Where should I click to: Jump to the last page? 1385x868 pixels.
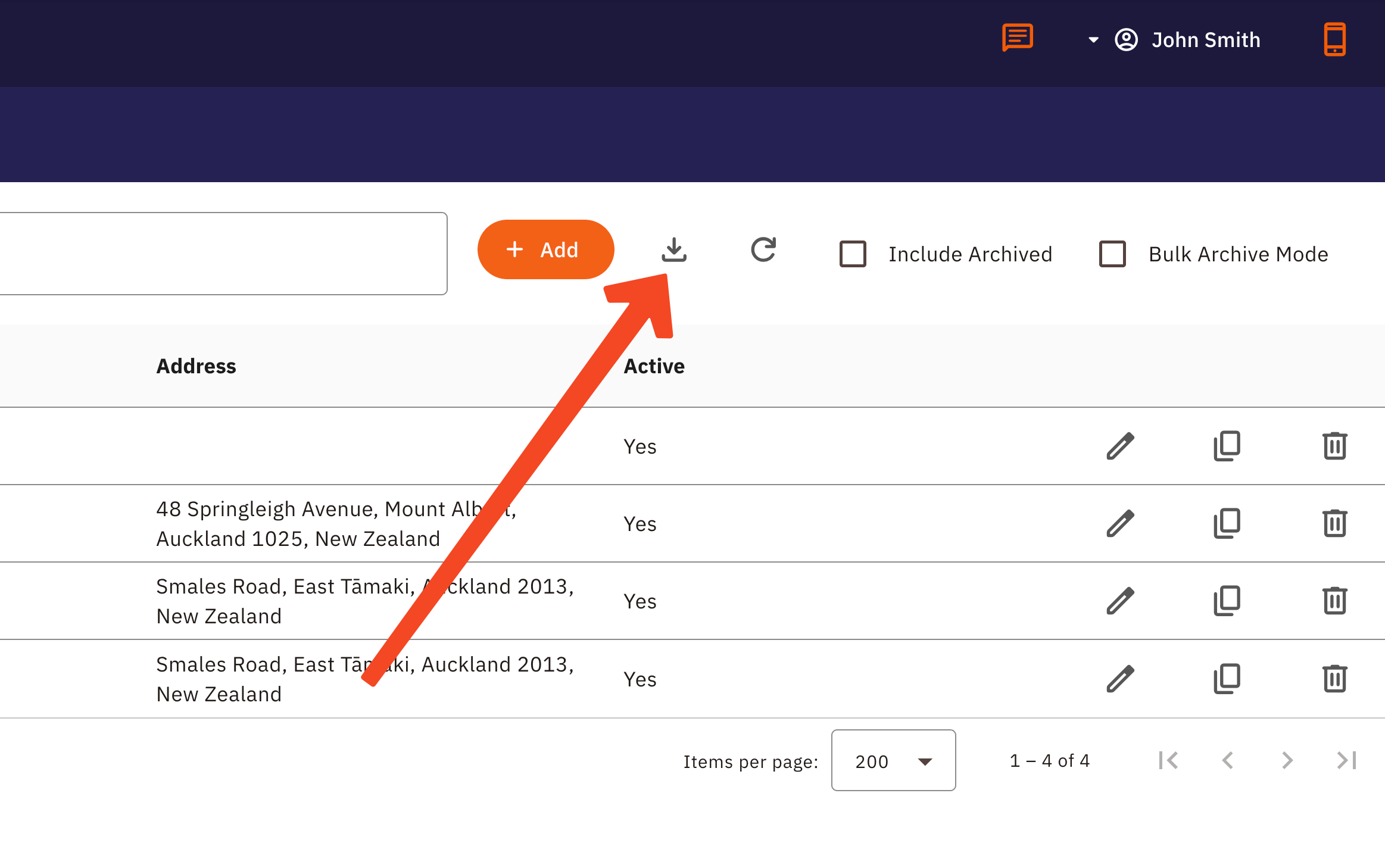[x=1346, y=760]
